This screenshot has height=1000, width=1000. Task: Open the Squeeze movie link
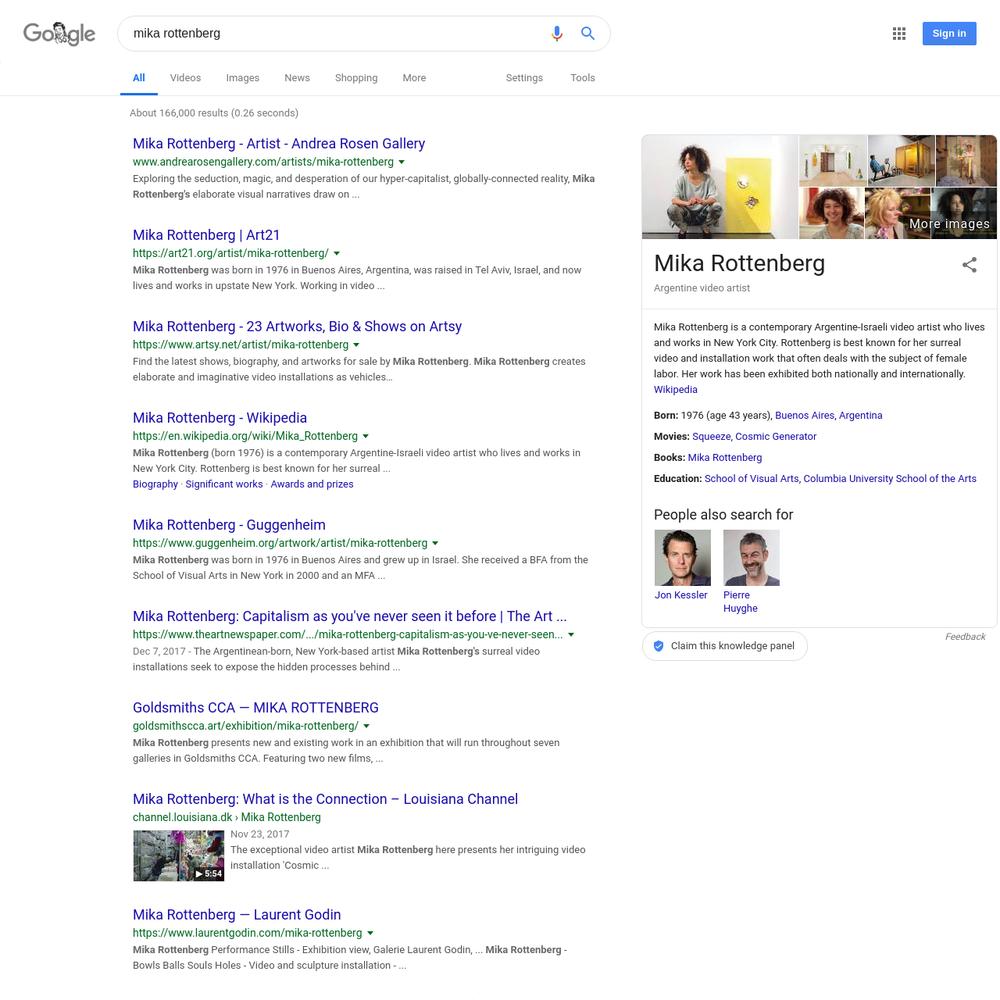(711, 436)
